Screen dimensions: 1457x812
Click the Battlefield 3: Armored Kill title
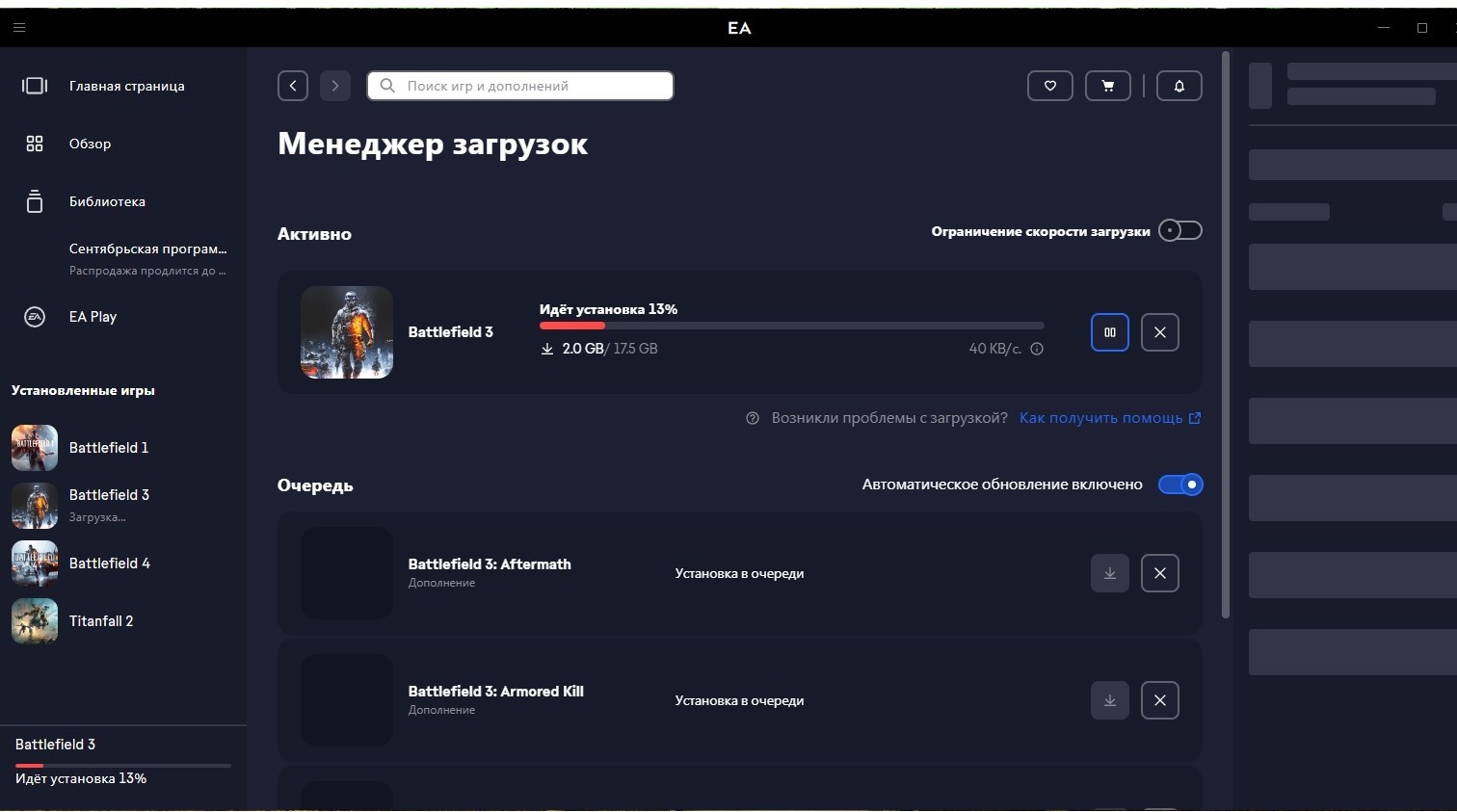[x=496, y=692]
